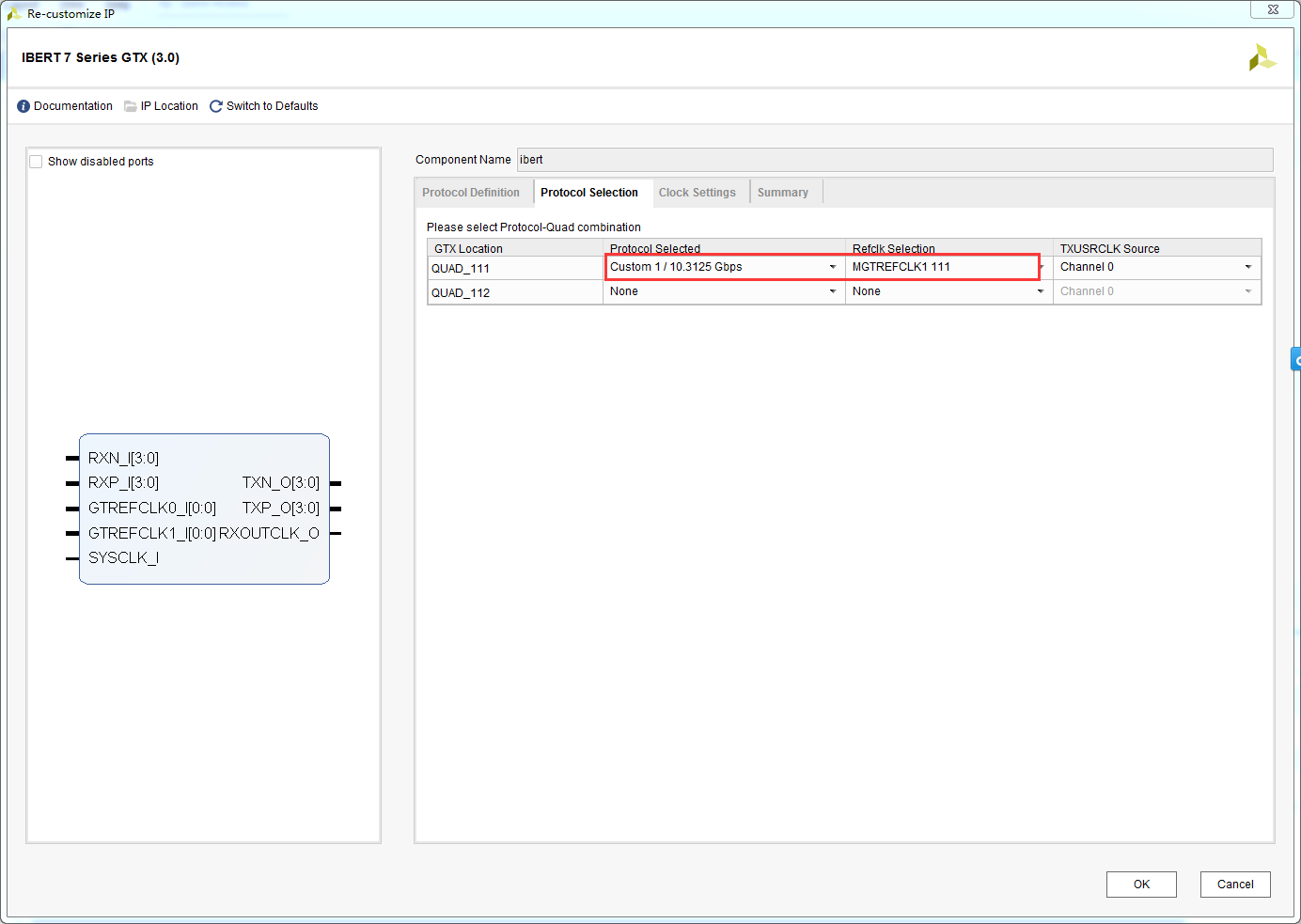Click the RXOUTCLK_O port label
Screen dimensions: 1301x924
coord(270,533)
